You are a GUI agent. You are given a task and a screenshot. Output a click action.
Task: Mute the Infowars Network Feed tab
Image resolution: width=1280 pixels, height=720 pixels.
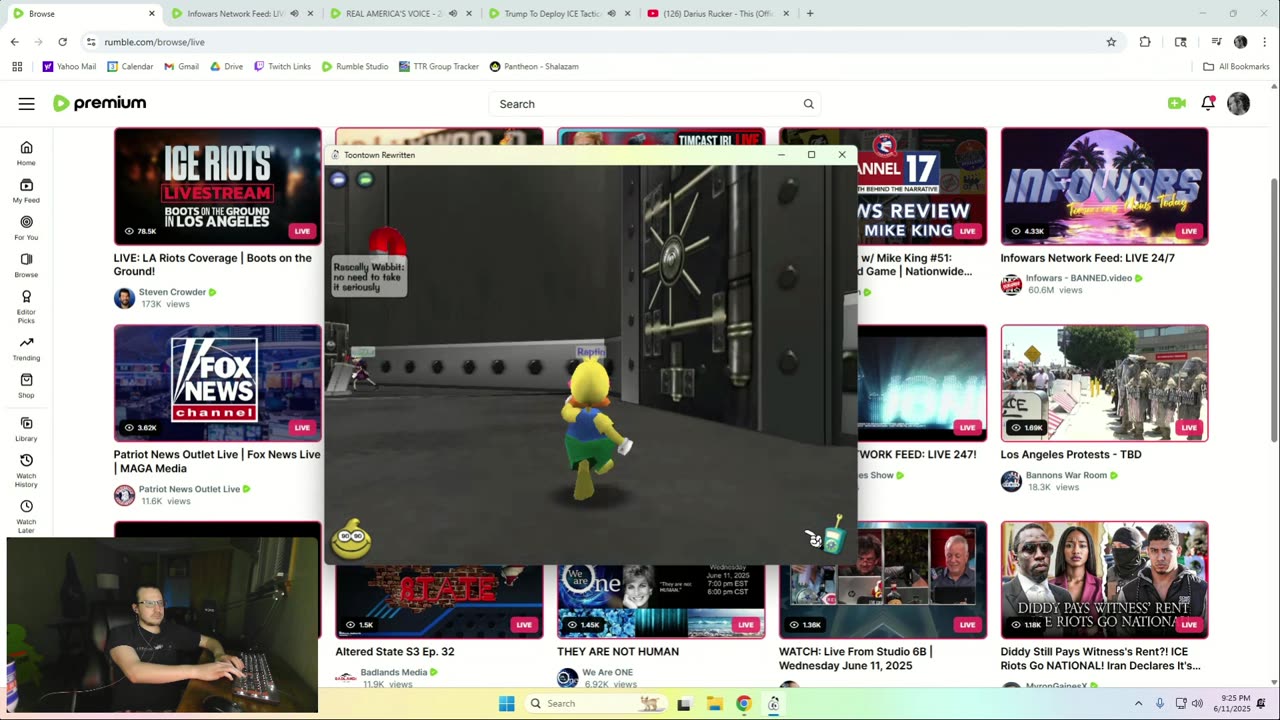tap(294, 14)
